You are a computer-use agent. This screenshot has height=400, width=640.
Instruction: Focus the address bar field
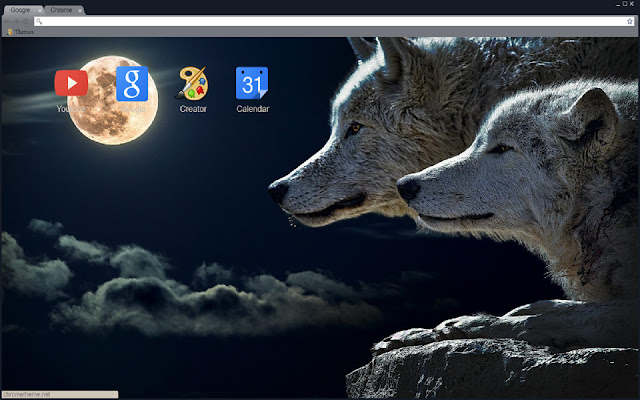point(320,20)
